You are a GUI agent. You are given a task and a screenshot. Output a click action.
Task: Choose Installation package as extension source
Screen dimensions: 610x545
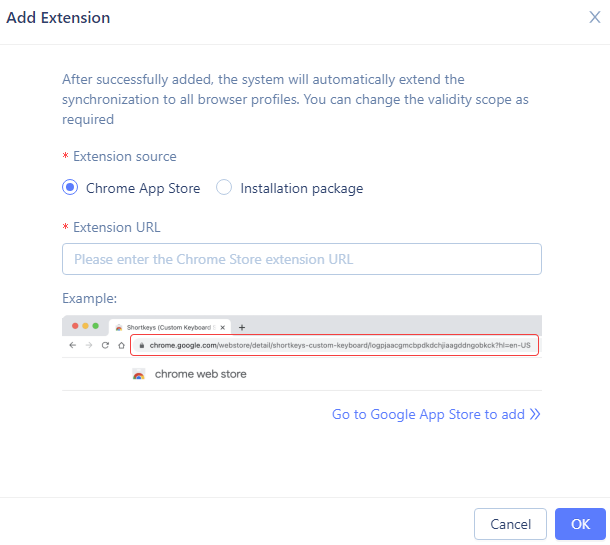tap(224, 188)
